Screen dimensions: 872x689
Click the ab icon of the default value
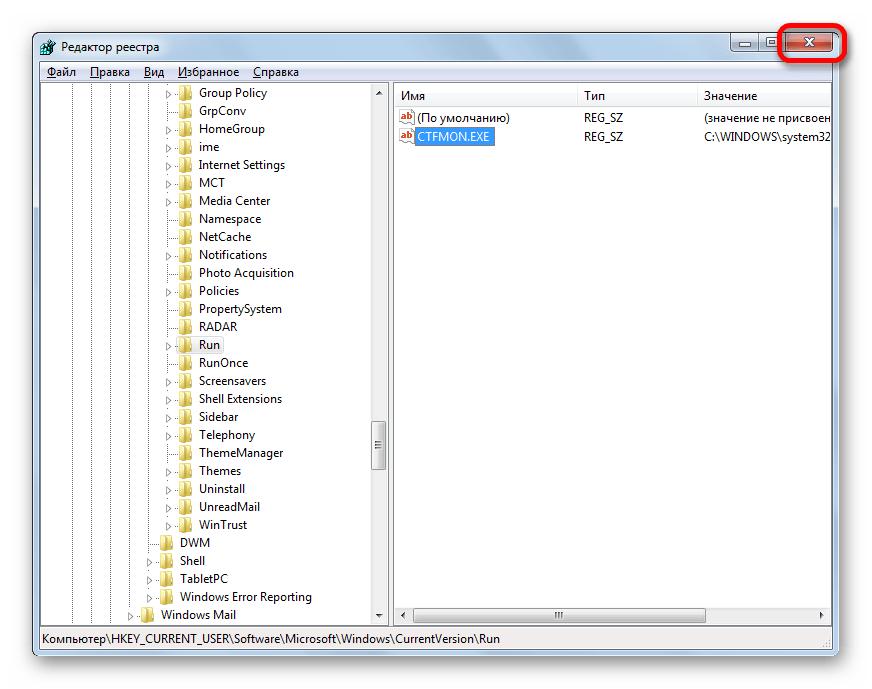pyautogui.click(x=407, y=117)
